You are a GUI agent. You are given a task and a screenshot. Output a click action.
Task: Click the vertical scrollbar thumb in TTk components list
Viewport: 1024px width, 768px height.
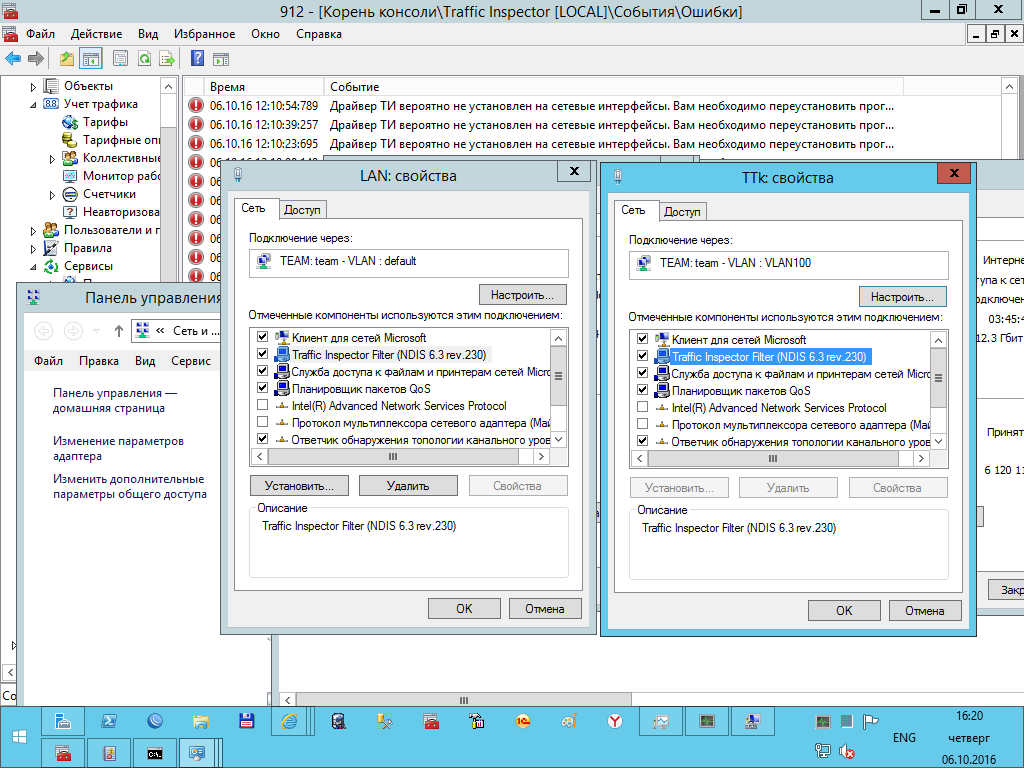click(x=938, y=378)
